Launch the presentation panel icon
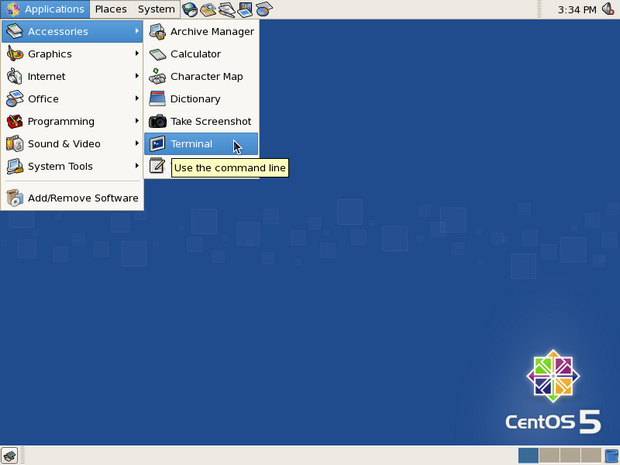620x465 pixels. coord(245,9)
